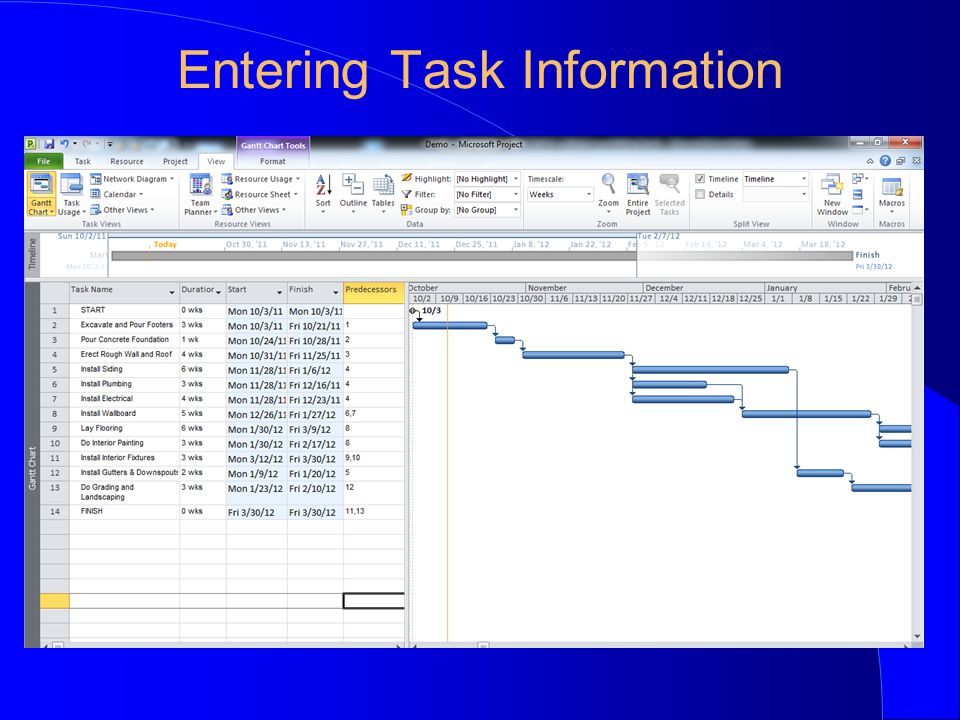The height and width of the screenshot is (720, 960).
Task: Click the Save icon in quick access toolbar
Action: click(x=49, y=144)
